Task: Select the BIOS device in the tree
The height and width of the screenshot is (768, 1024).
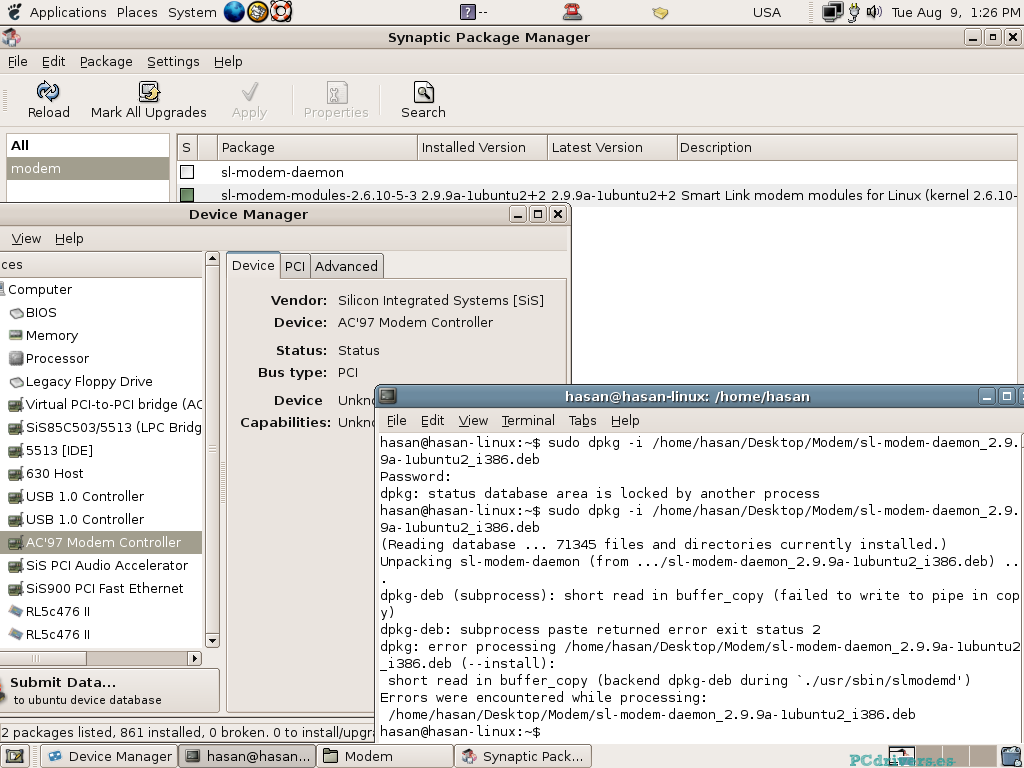Action: pyautogui.click(x=41, y=312)
